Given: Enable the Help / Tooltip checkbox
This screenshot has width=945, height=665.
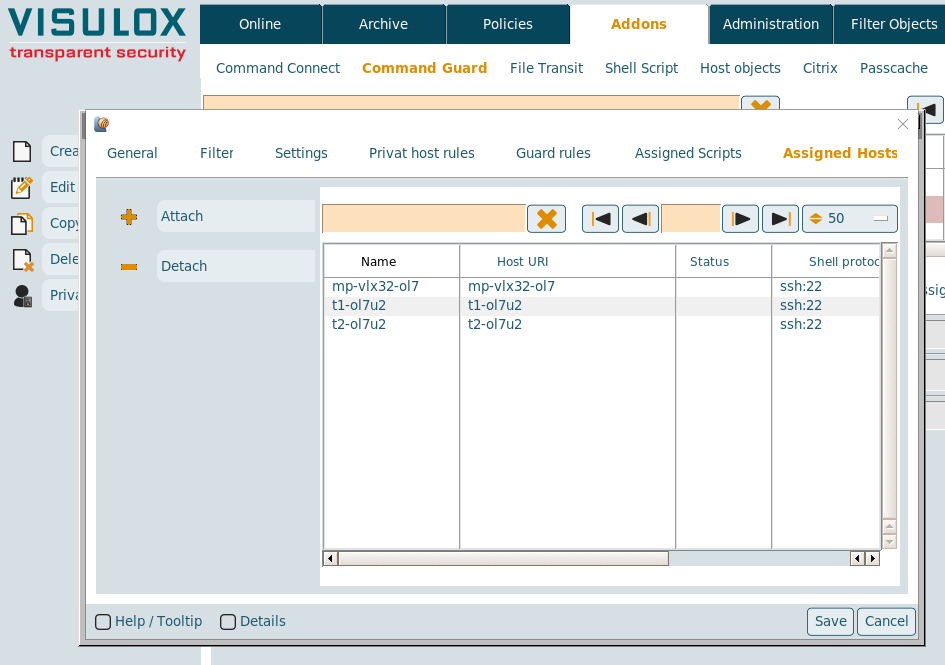Looking at the screenshot, I should (103, 622).
